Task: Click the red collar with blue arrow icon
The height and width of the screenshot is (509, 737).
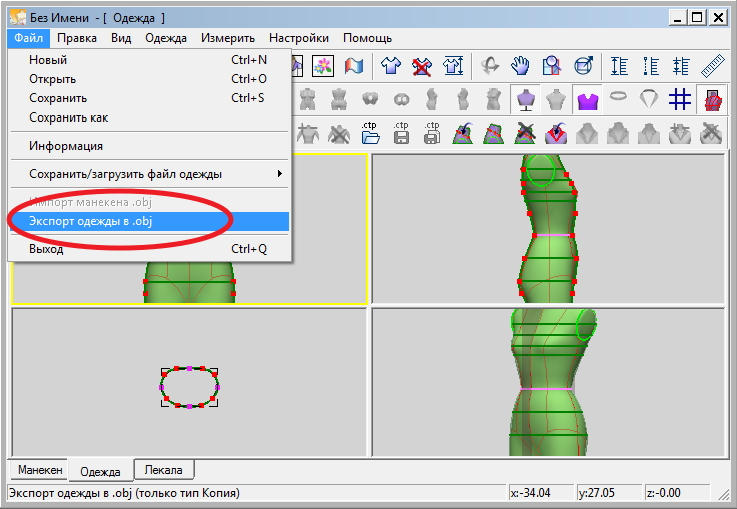Action: click(x=556, y=133)
